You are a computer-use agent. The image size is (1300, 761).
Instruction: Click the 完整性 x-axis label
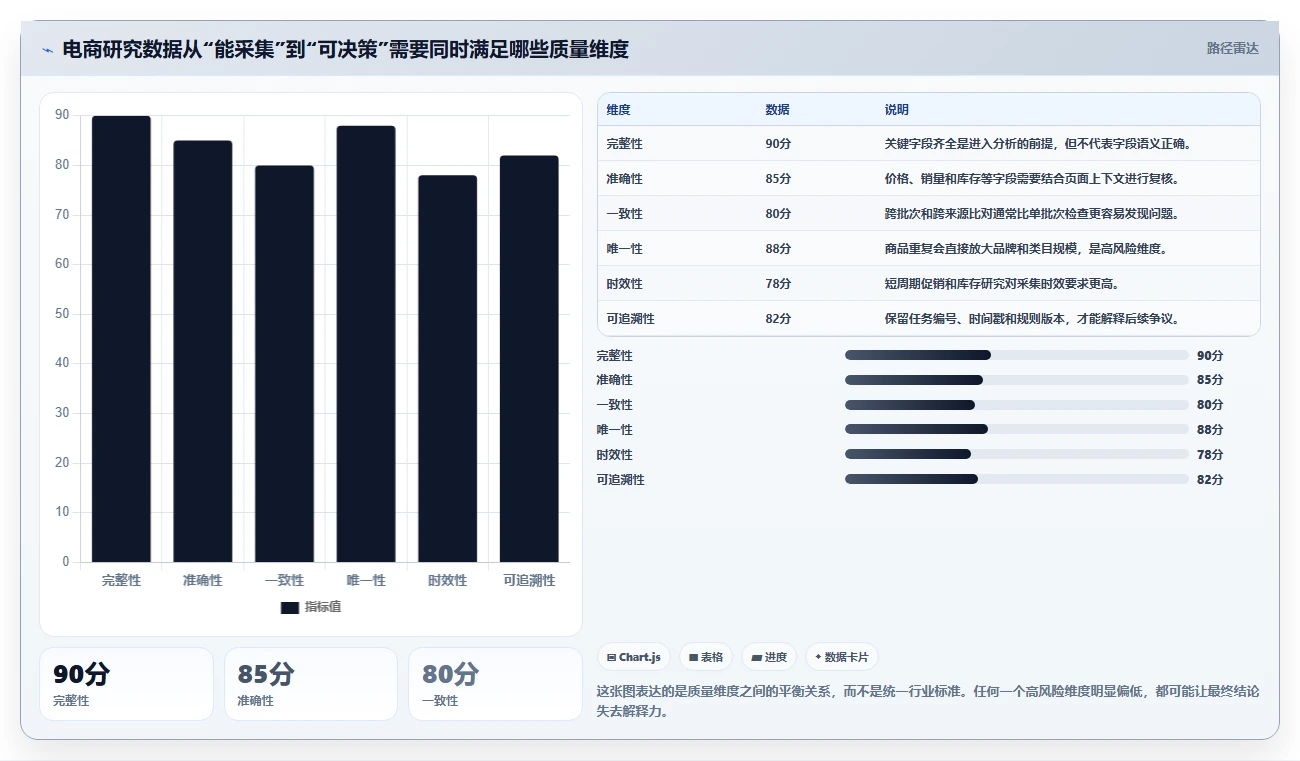(121, 580)
